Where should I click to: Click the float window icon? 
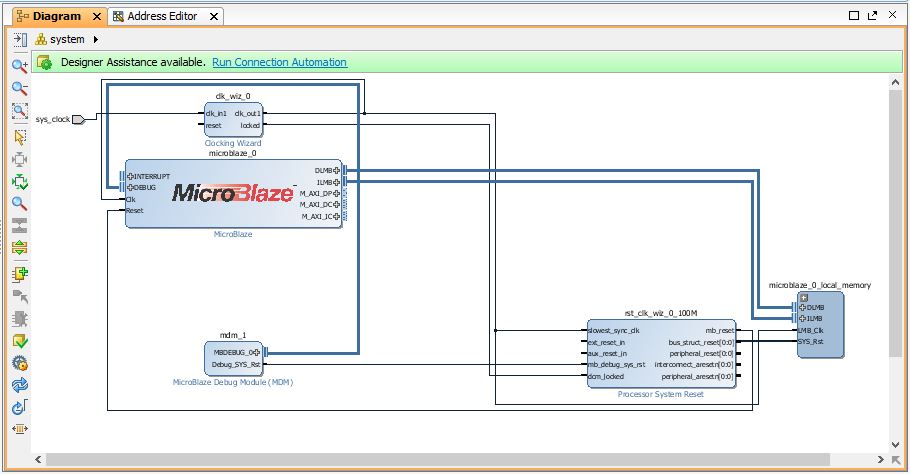click(x=872, y=16)
